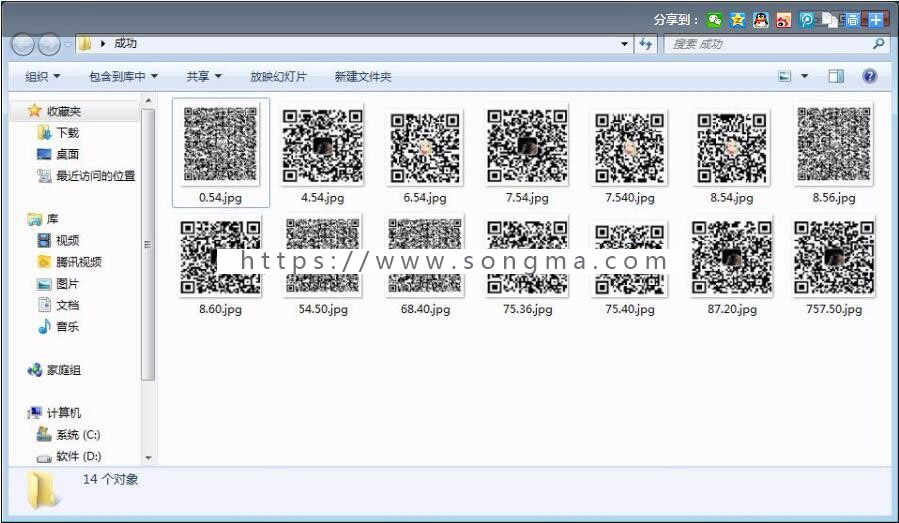Click 14 个对象 status text
Viewport: 899px width, 523px height.
[x=110, y=479]
